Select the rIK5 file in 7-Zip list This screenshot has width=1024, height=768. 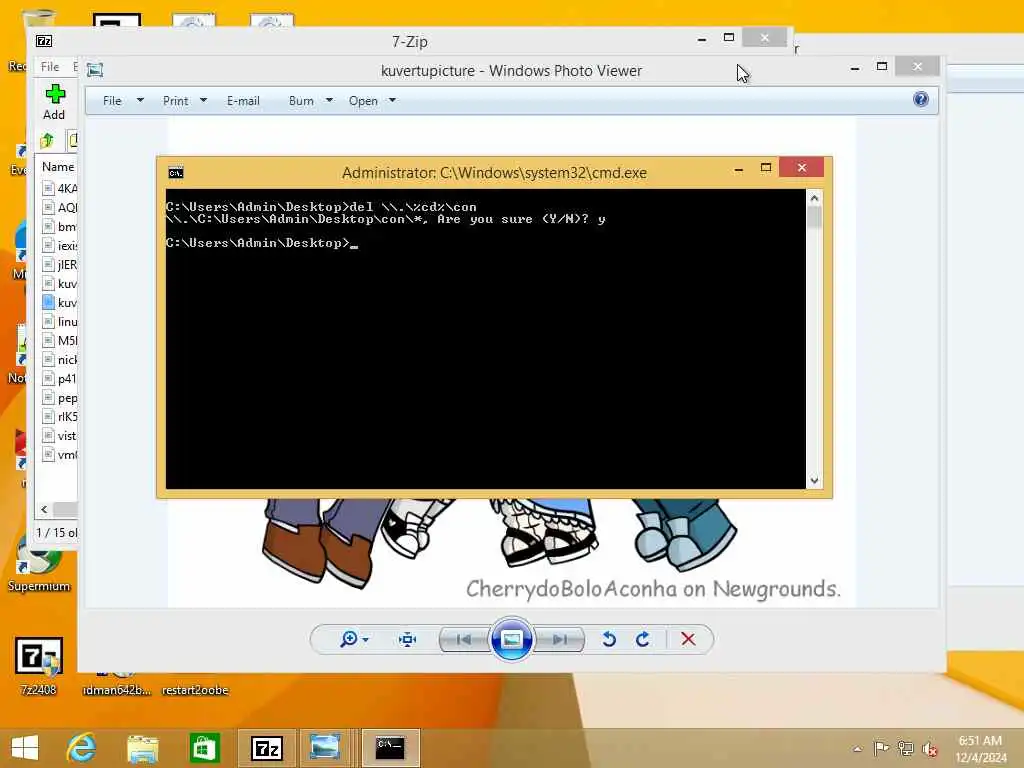pyautogui.click(x=59, y=417)
